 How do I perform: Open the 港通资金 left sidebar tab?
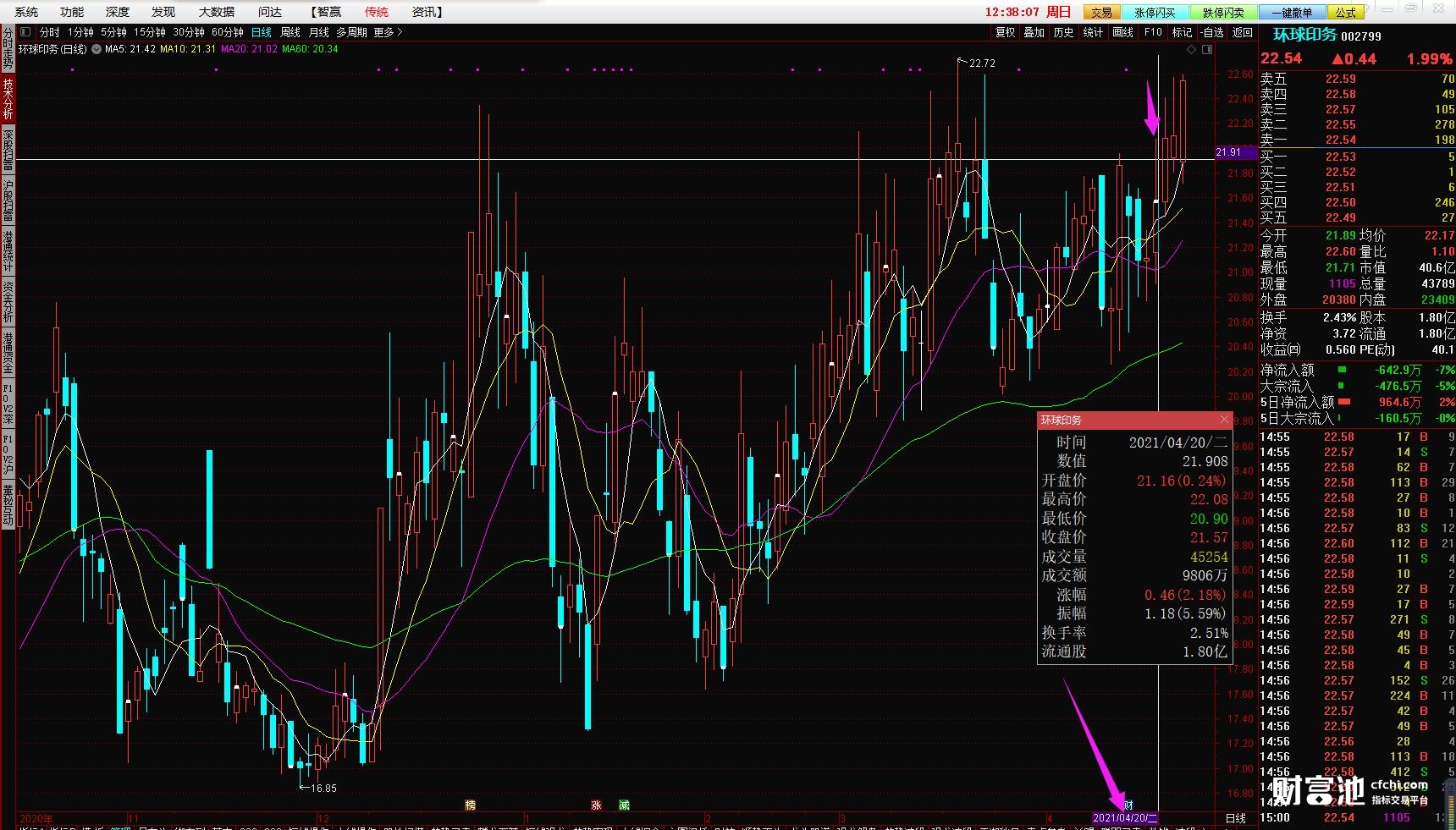pos(8,352)
